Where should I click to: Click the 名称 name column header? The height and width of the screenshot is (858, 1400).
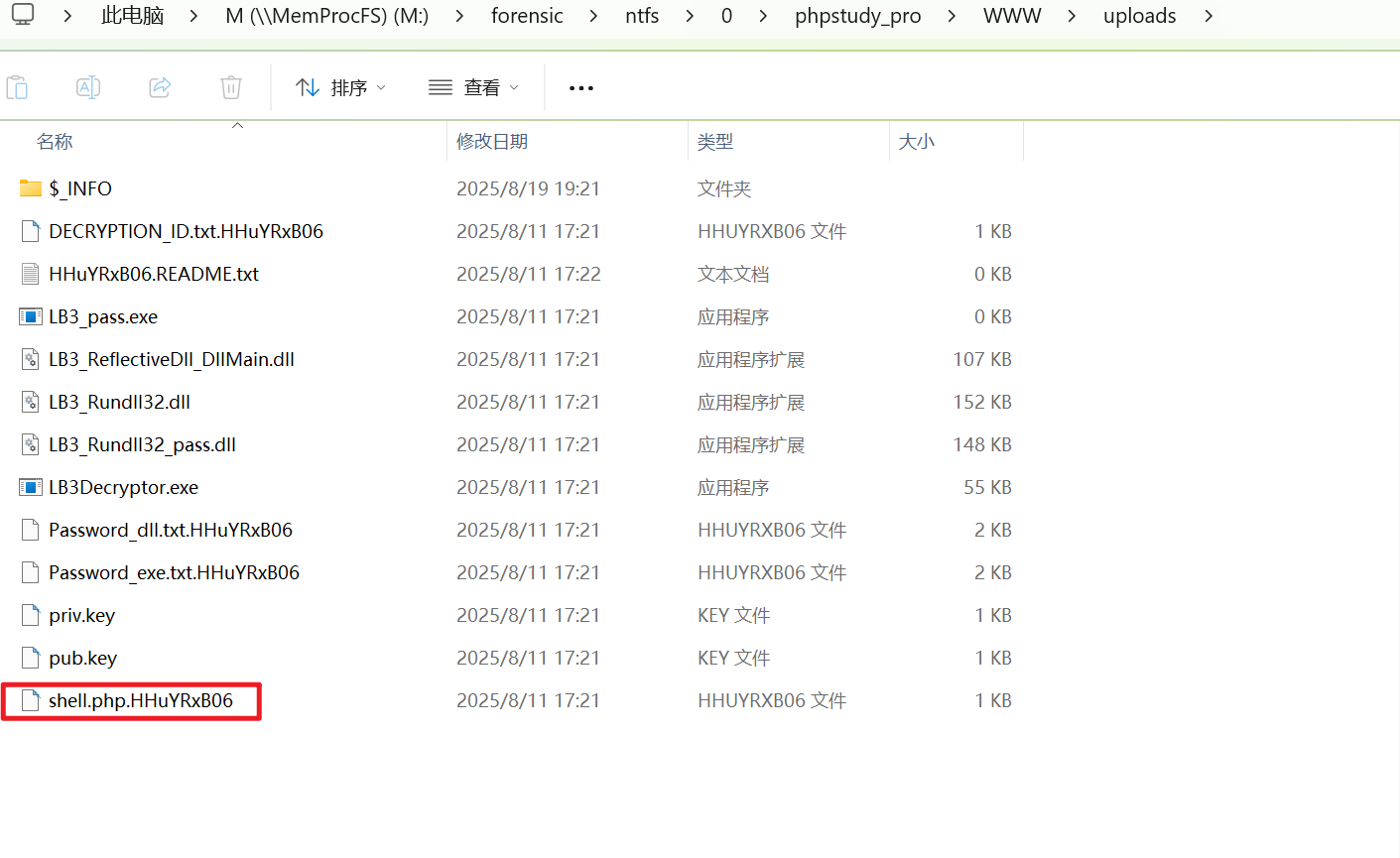pyautogui.click(x=55, y=142)
